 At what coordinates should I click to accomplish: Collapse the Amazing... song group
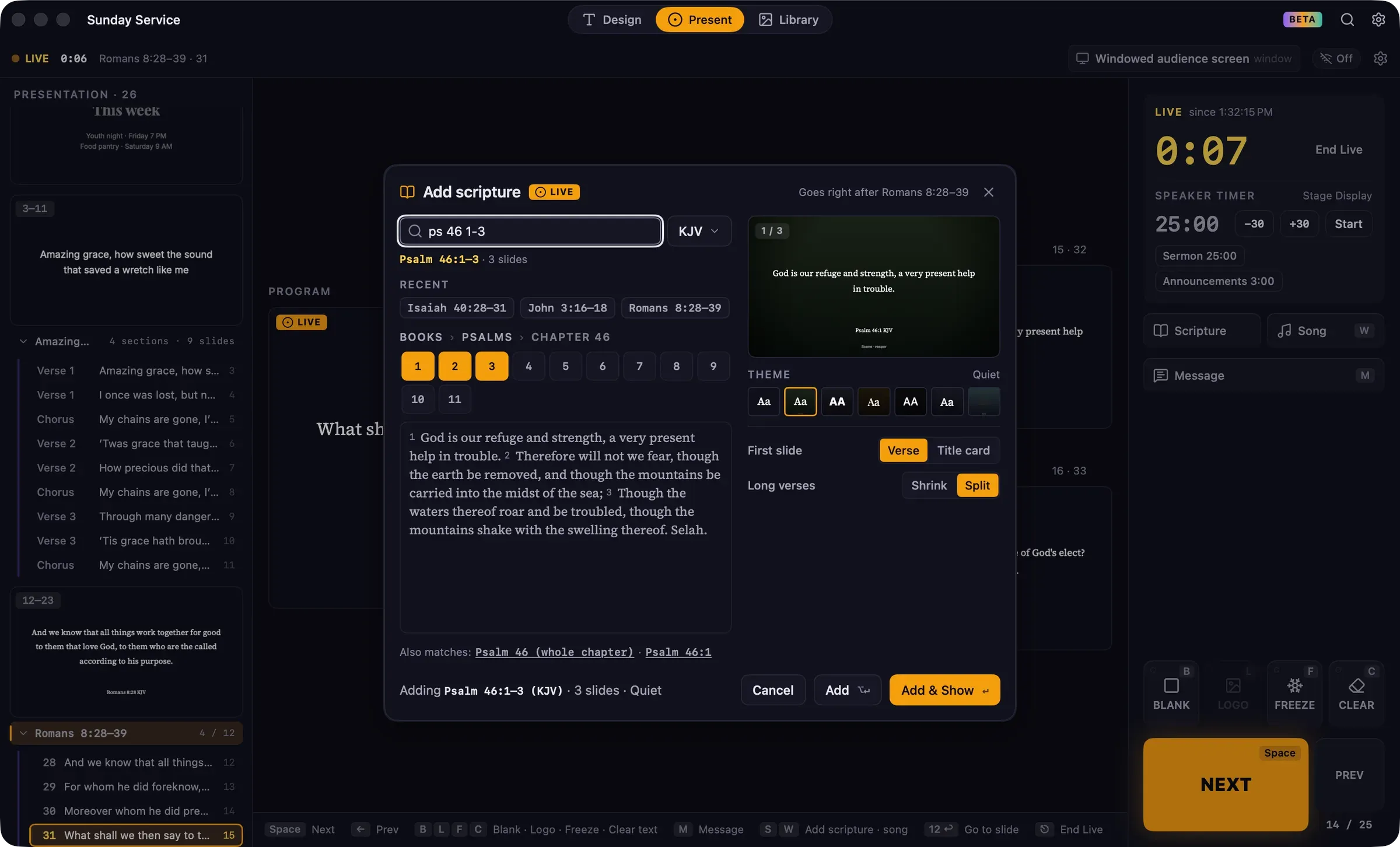[23, 341]
